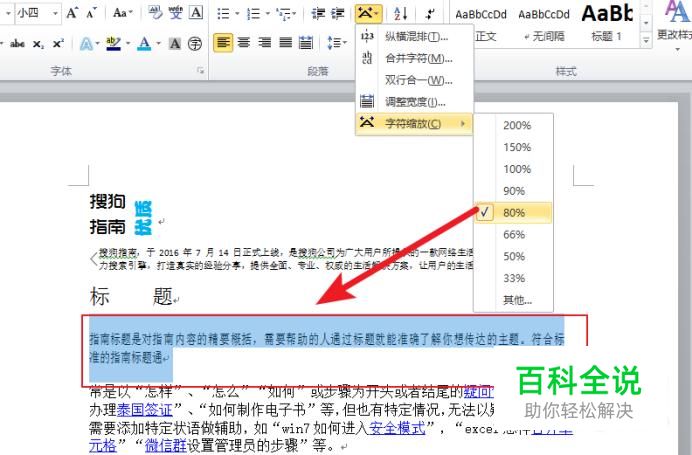Apply the 正文 style
Screen dimensions: 692x455
click(x=481, y=24)
